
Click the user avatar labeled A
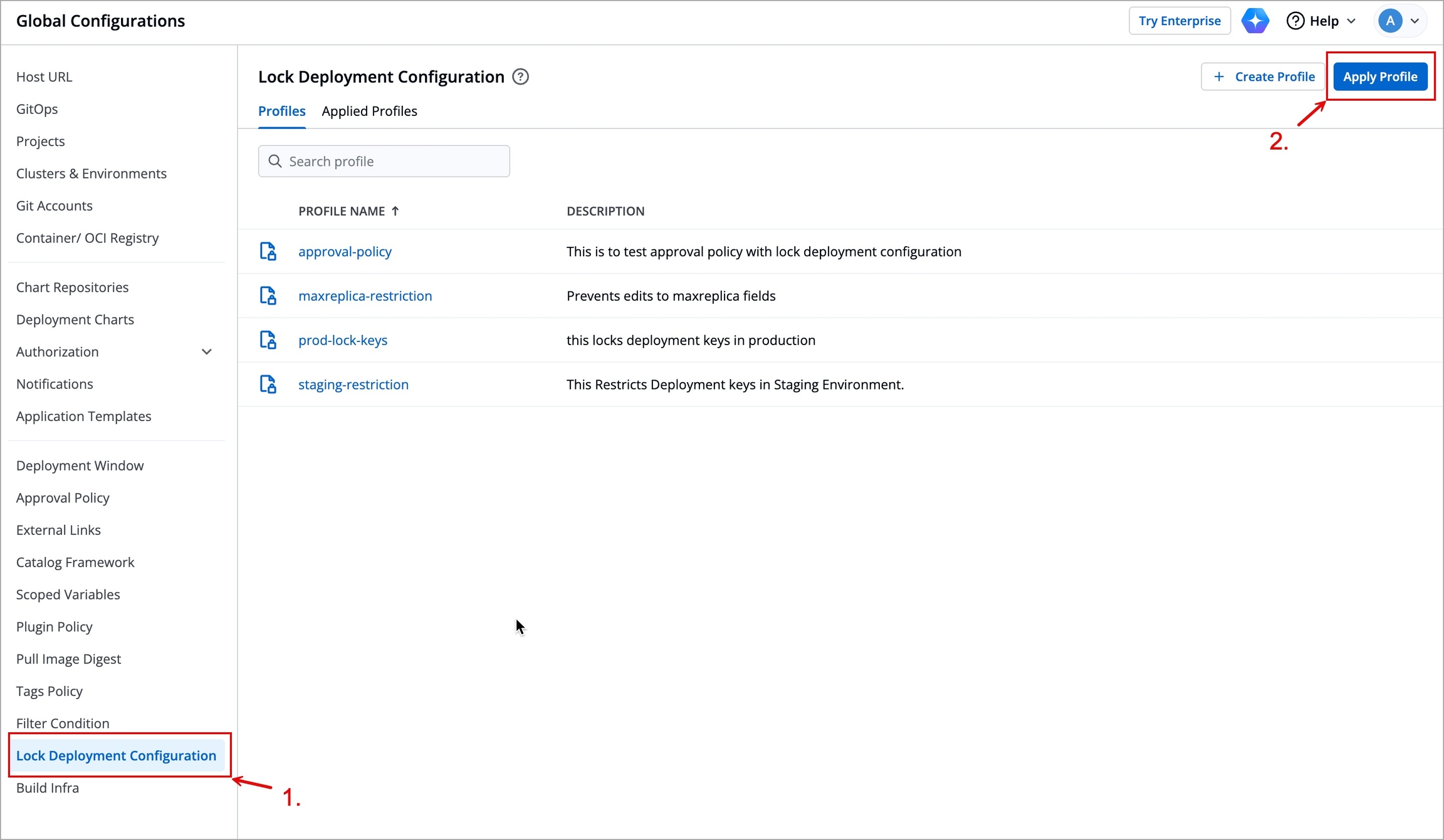1389,21
